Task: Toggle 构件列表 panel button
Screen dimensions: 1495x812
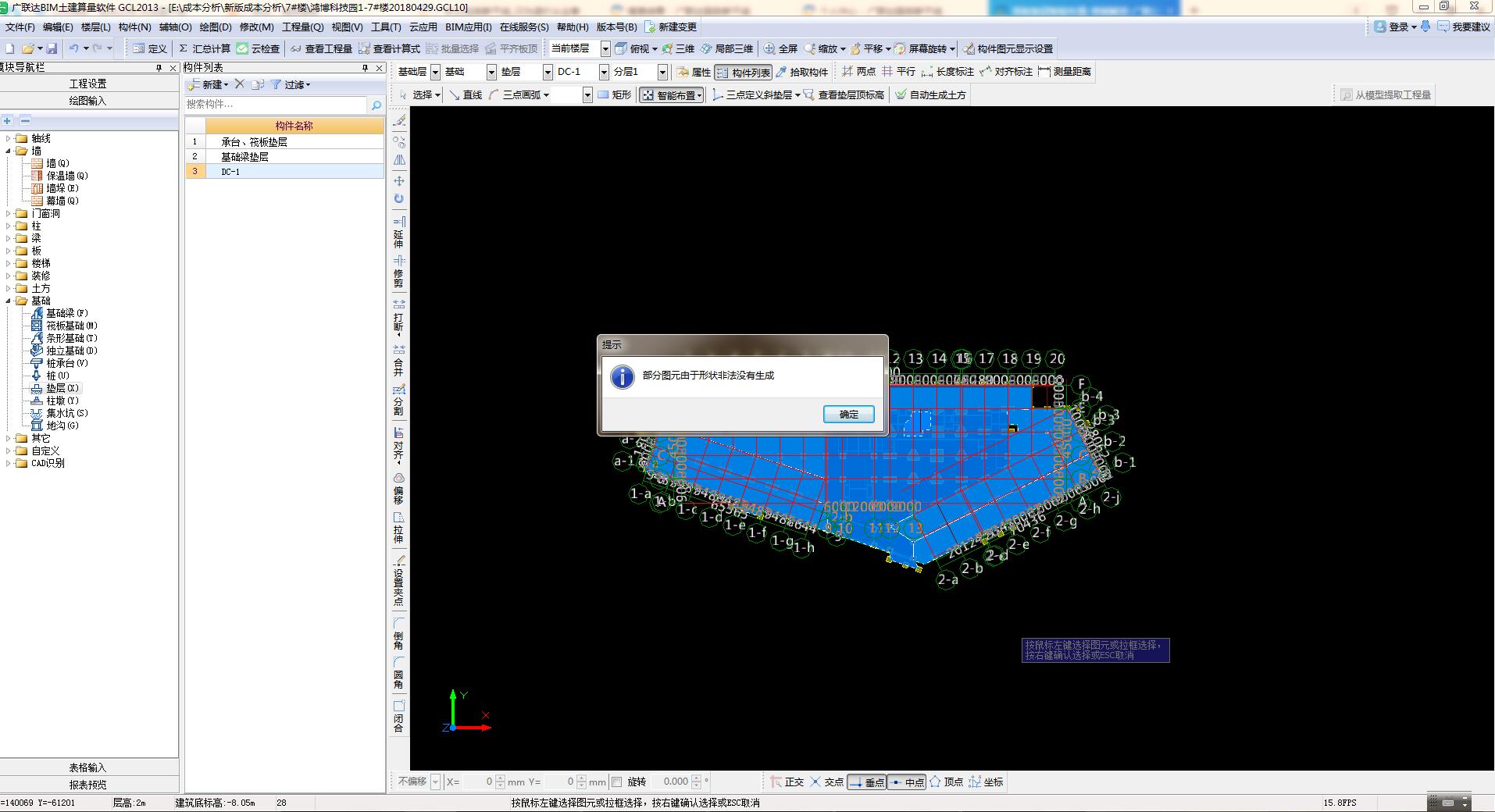Action: pyautogui.click(x=744, y=72)
